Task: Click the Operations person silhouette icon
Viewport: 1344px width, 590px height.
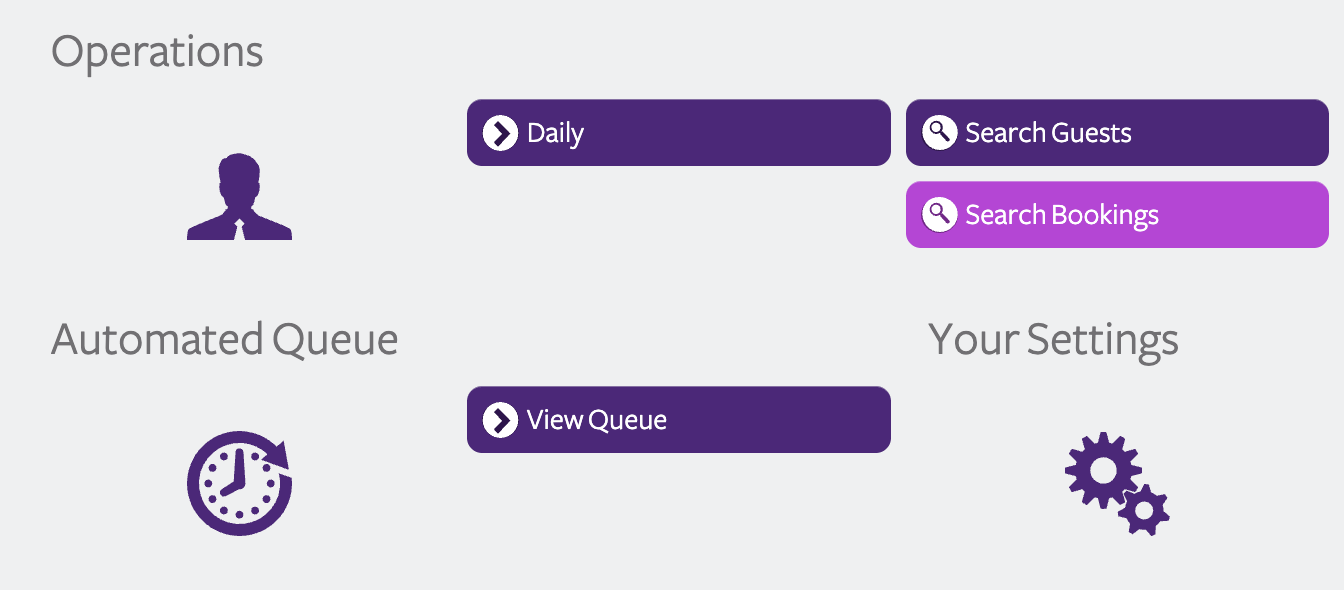Action: pyautogui.click(x=239, y=196)
